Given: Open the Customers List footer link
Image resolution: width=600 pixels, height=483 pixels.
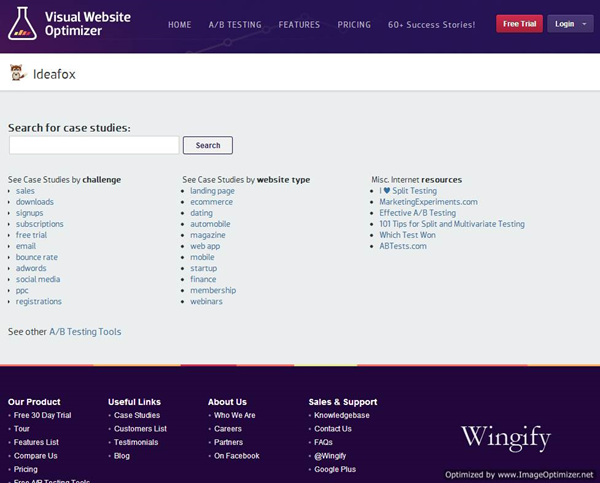Looking at the screenshot, I should click(x=140, y=429).
